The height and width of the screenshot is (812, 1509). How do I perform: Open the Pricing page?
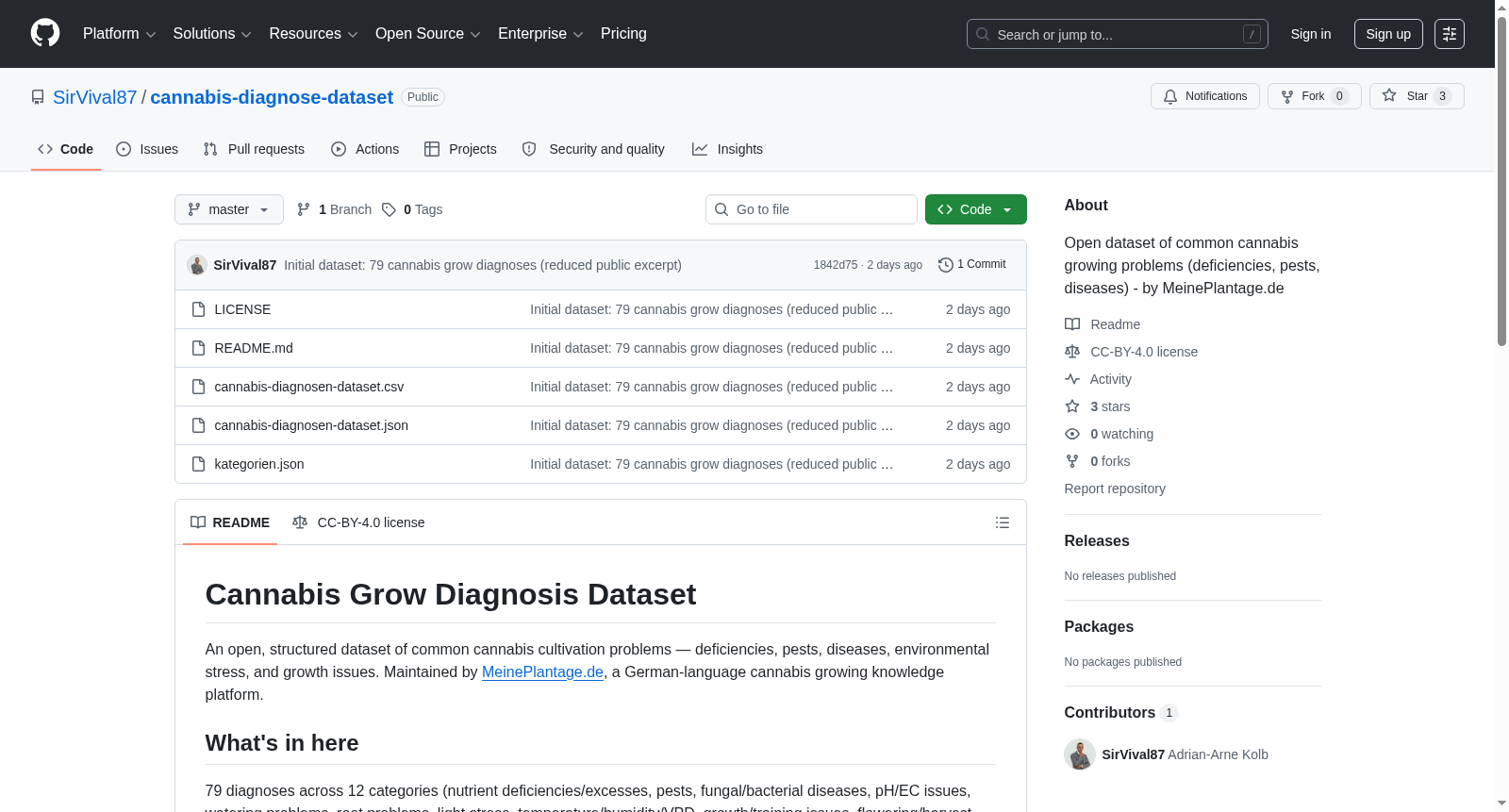[623, 34]
